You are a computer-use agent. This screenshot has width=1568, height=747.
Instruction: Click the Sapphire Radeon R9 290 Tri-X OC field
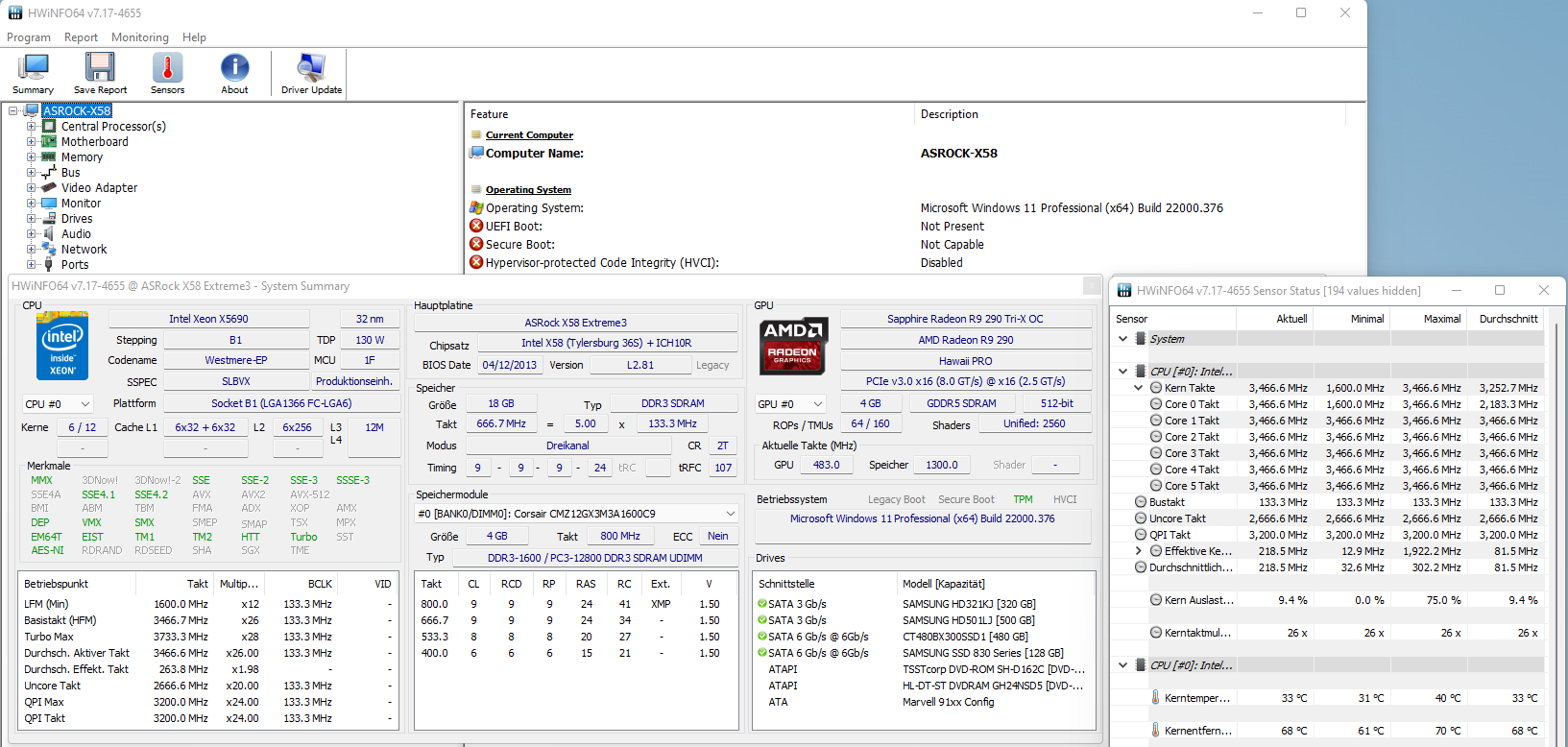tap(965, 319)
